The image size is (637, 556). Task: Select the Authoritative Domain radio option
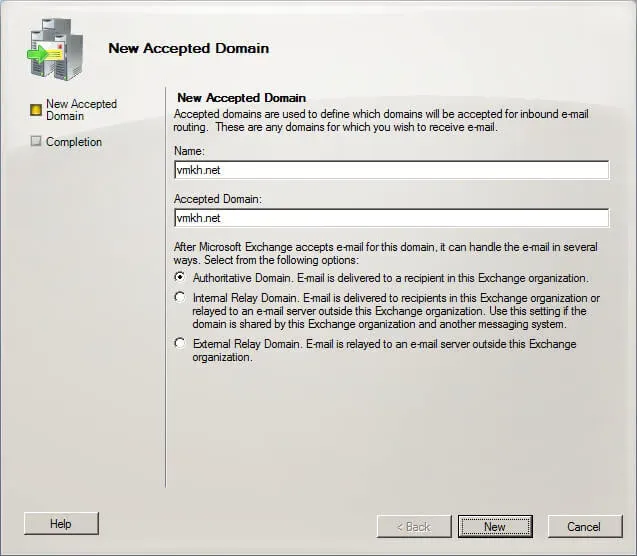point(180,277)
